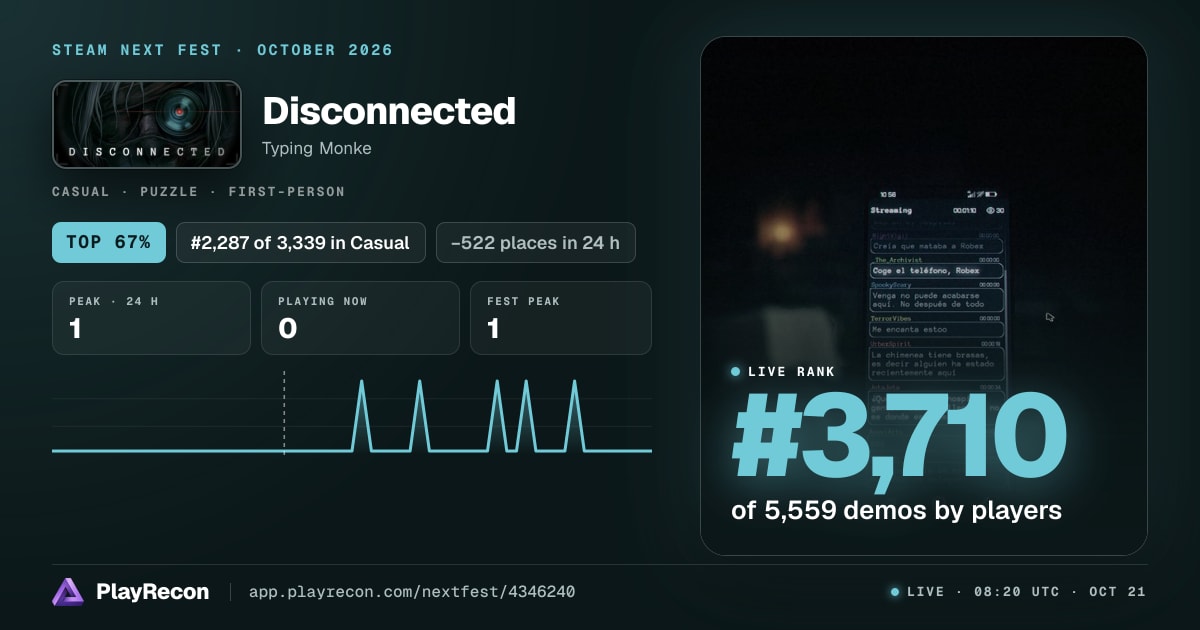1200x630 pixels.
Task: Click the TOP 67% badge
Action: pos(109,242)
